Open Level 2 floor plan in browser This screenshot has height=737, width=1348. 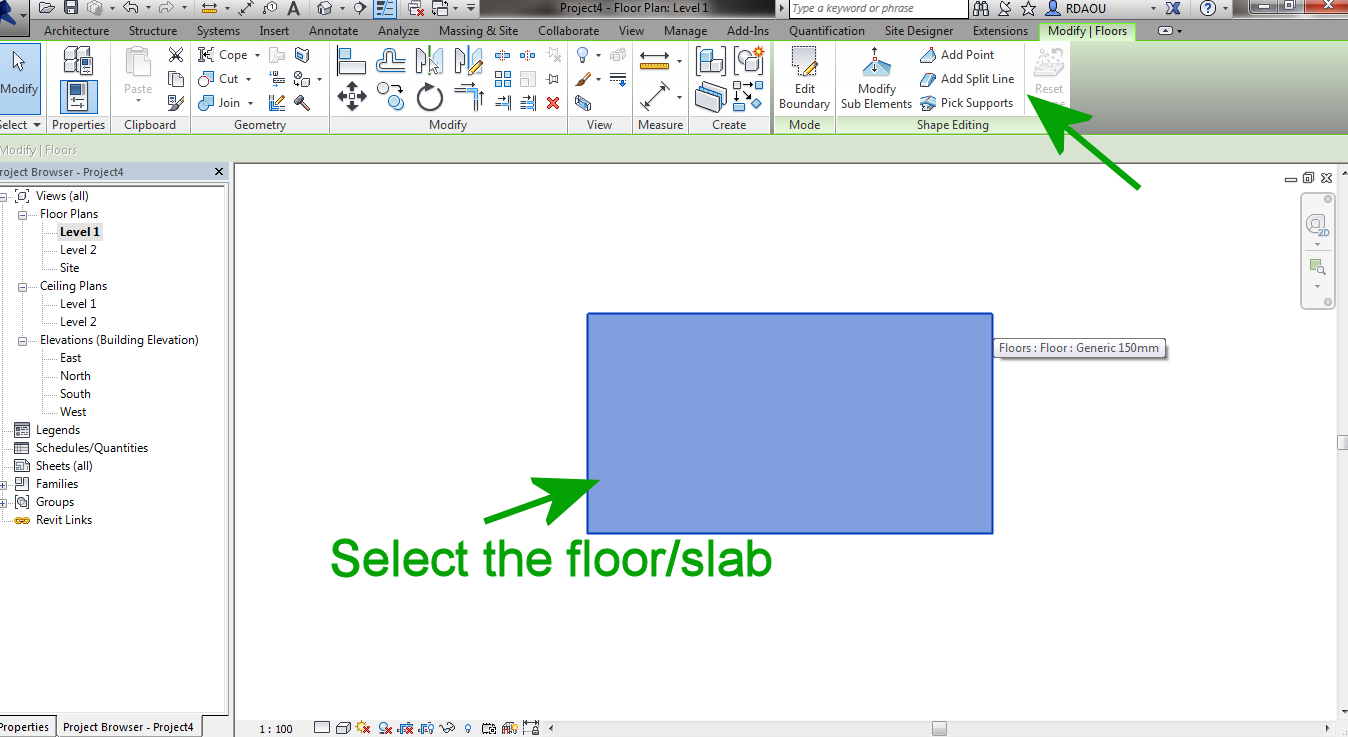tap(79, 250)
